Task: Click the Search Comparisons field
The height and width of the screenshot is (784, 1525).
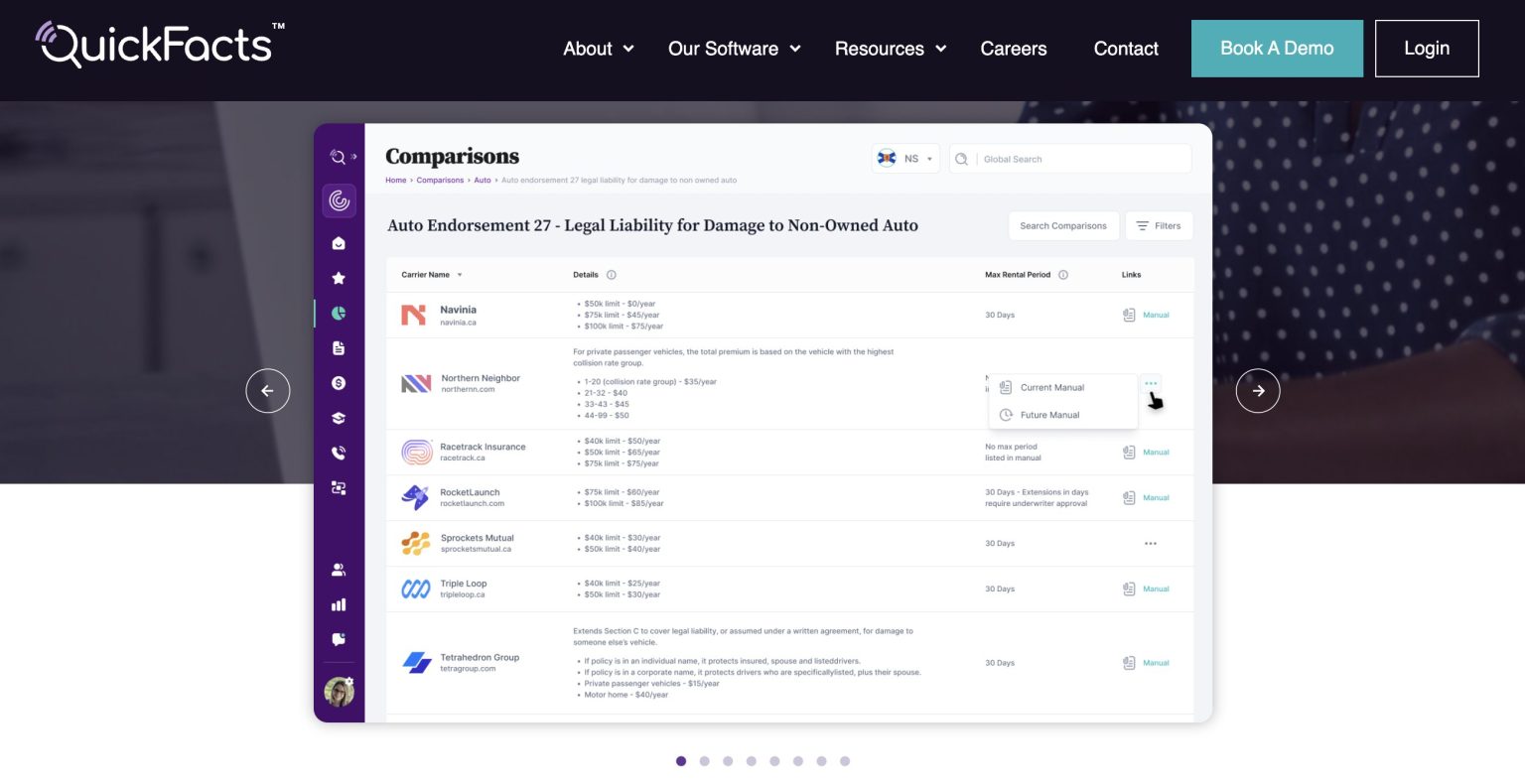Action: tap(1063, 226)
